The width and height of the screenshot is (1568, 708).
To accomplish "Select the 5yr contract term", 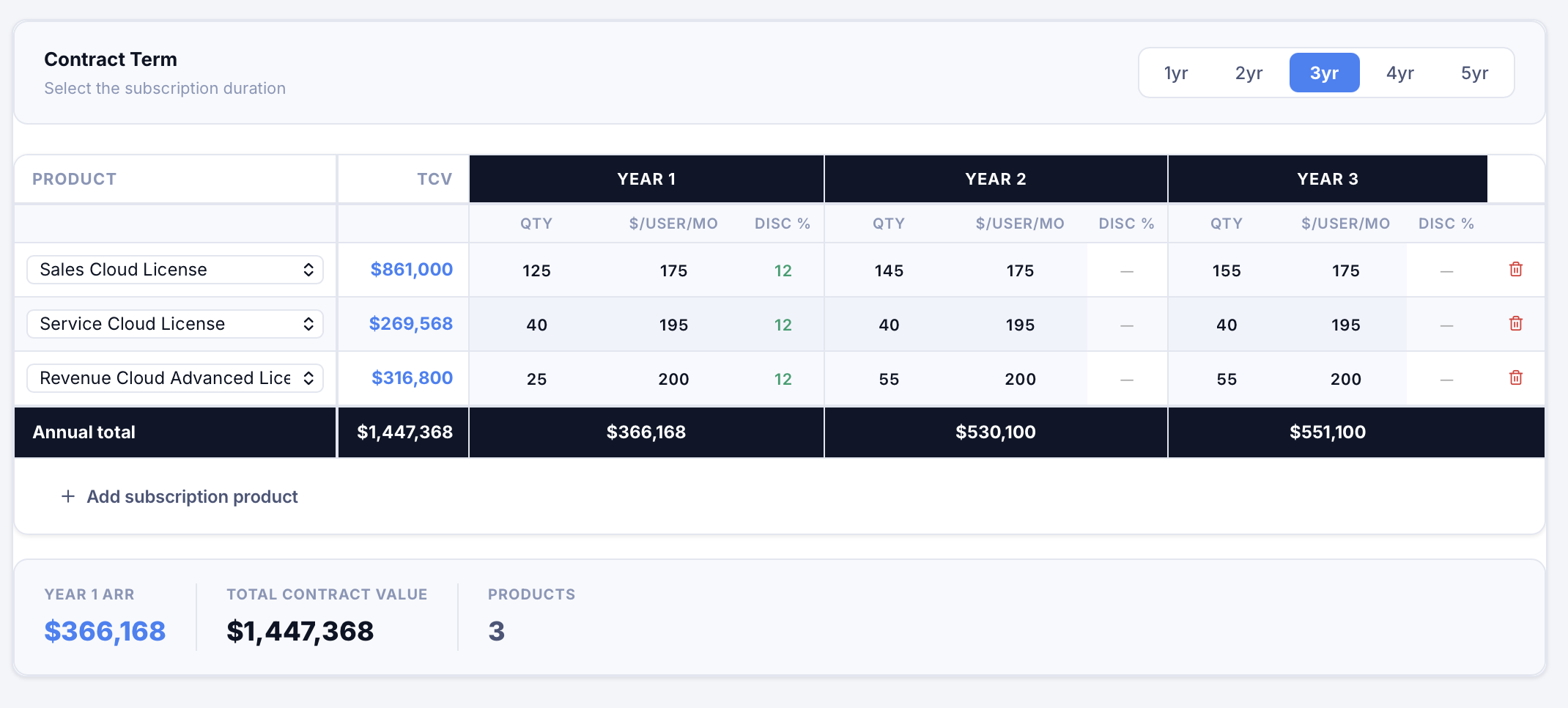I will click(1475, 73).
